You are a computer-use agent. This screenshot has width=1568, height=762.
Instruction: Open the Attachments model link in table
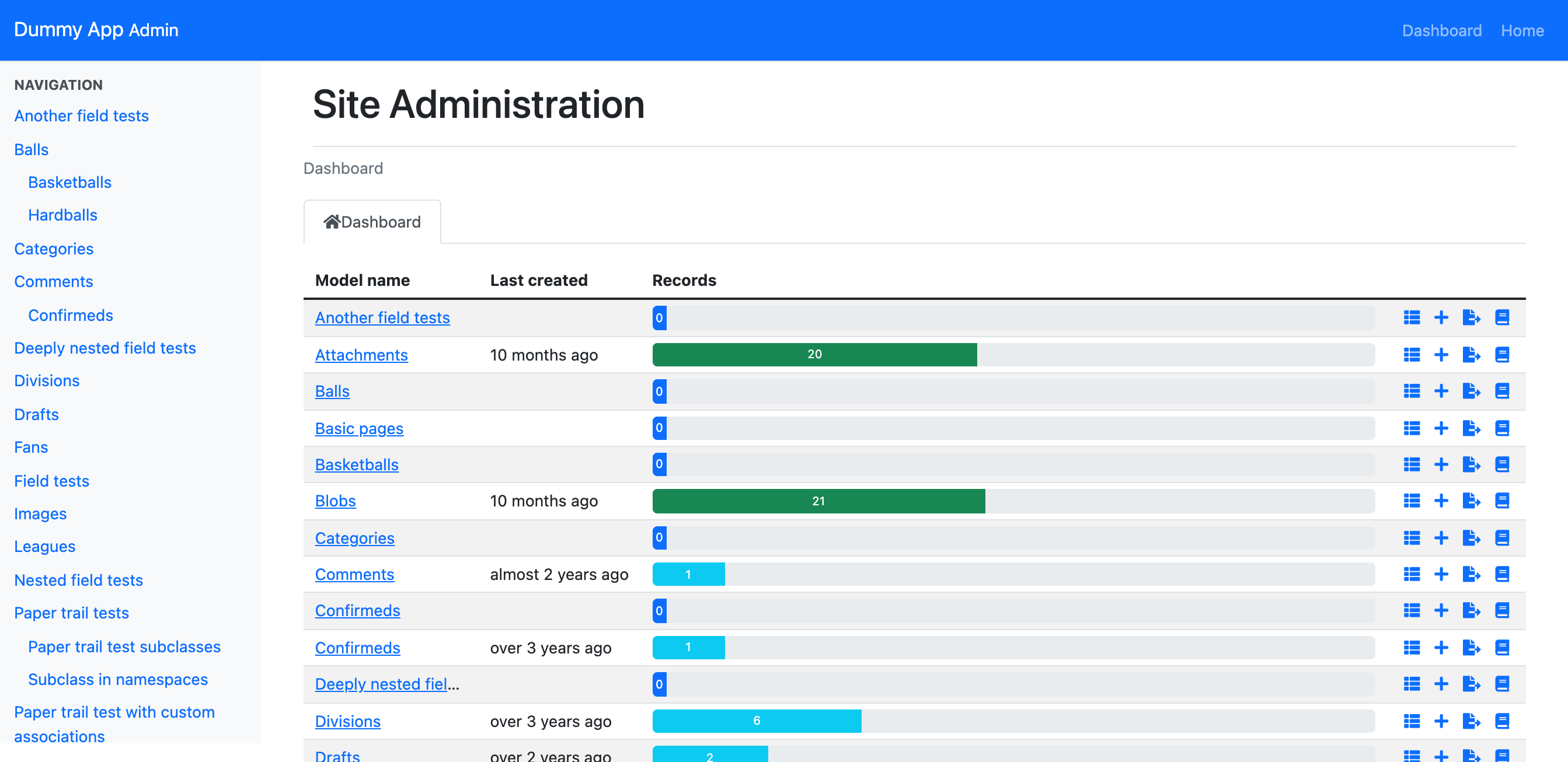pos(361,355)
